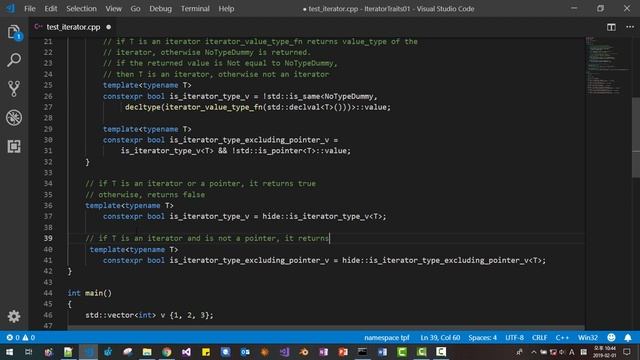The width and height of the screenshot is (640, 360).
Task: Open the File menu
Action: [x=30, y=9]
